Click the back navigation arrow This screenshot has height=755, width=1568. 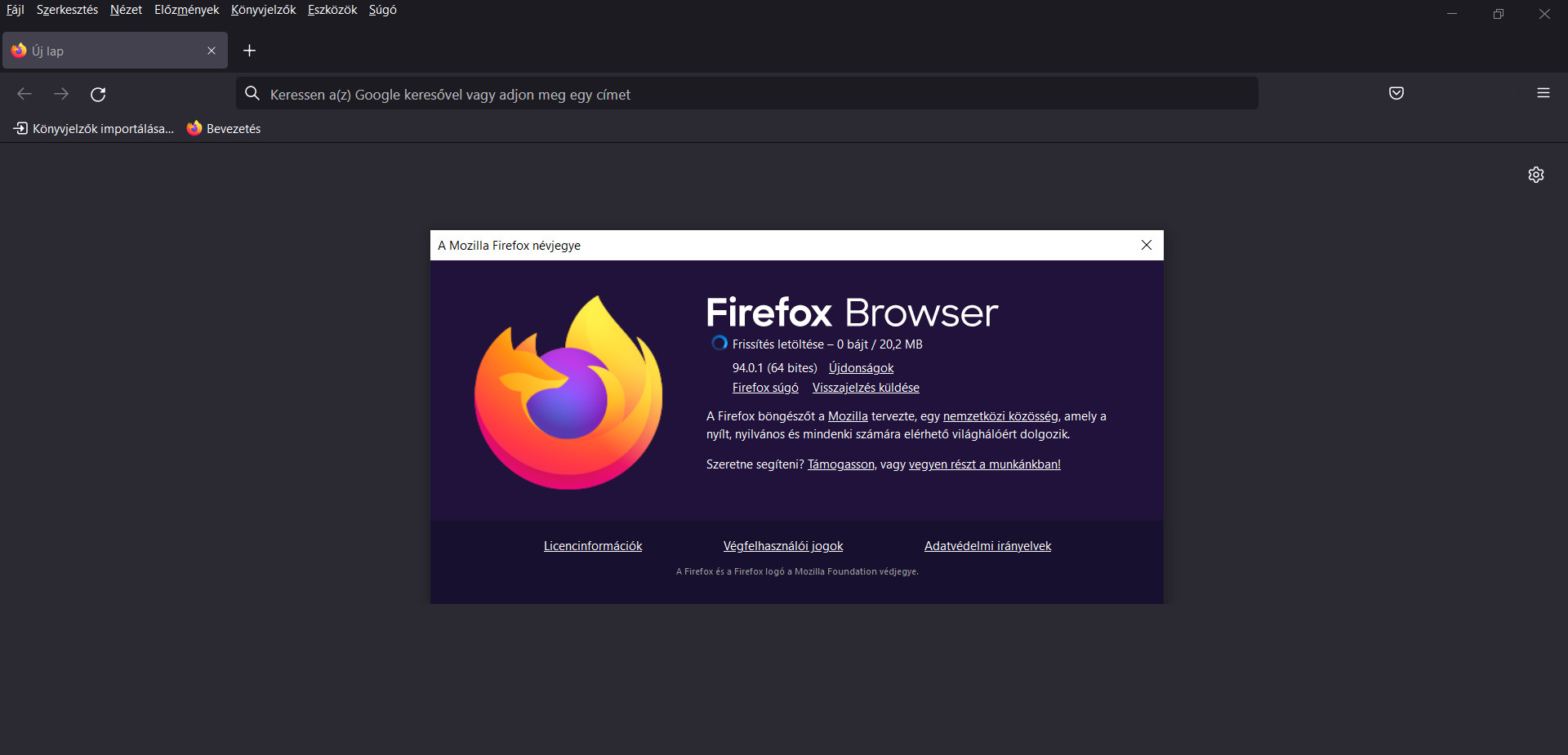(24, 94)
